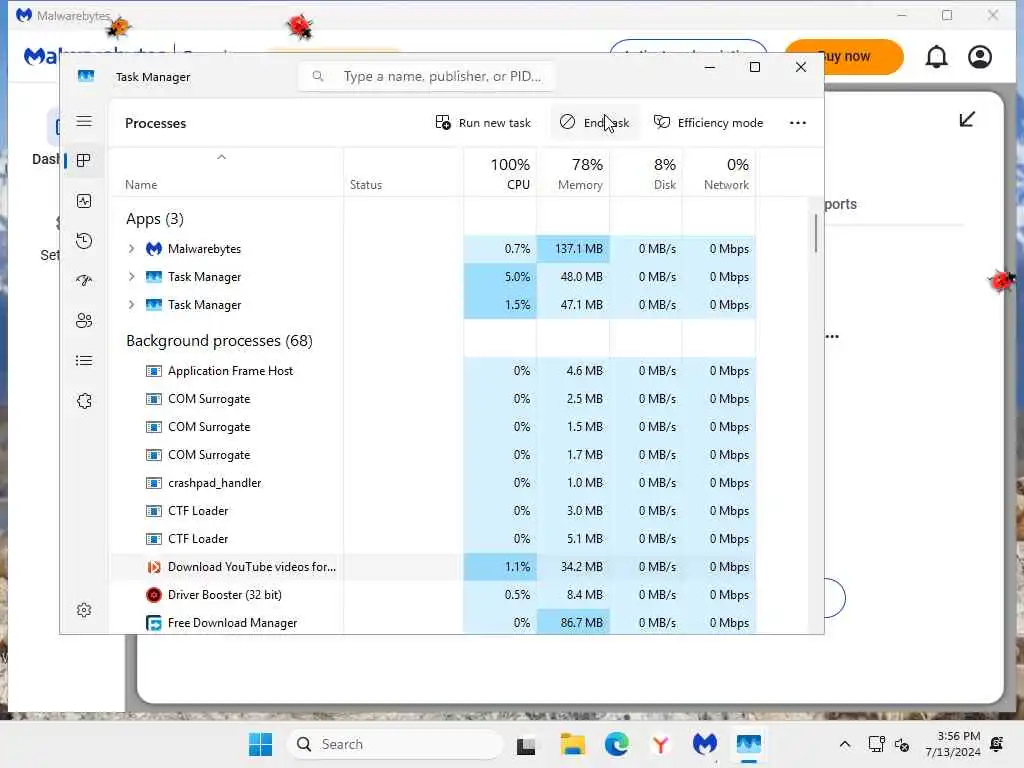Open Task Manager settings gear
The height and width of the screenshot is (768, 1024).
point(84,610)
